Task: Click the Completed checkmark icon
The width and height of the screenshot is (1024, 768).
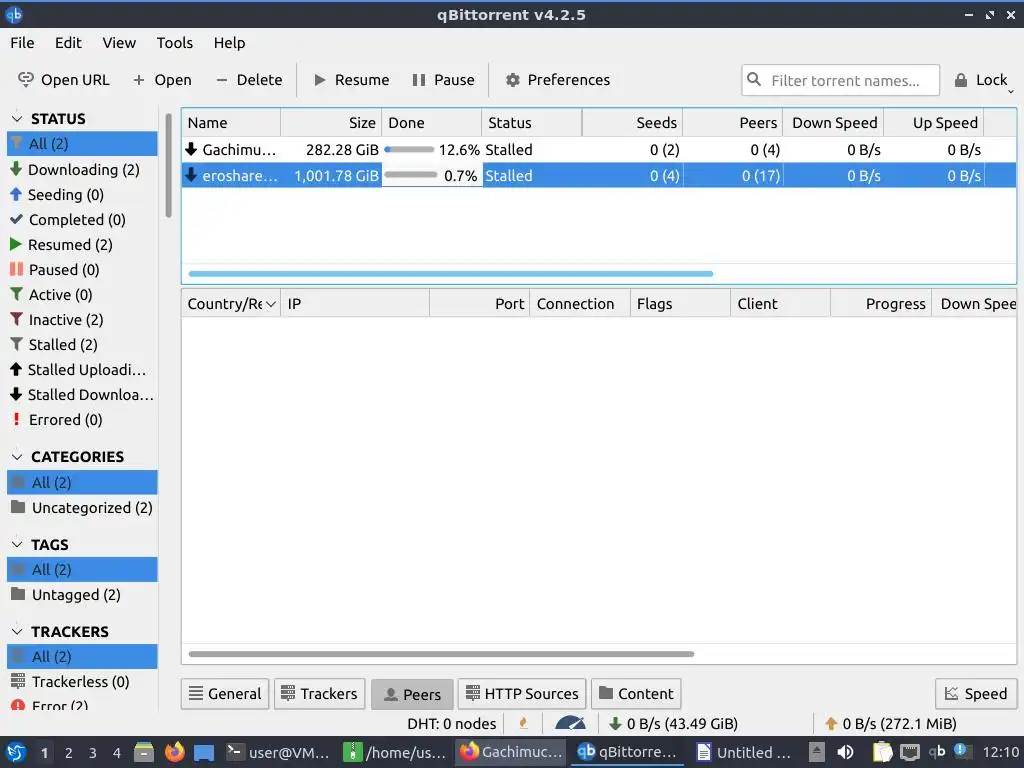Action: (x=16, y=219)
